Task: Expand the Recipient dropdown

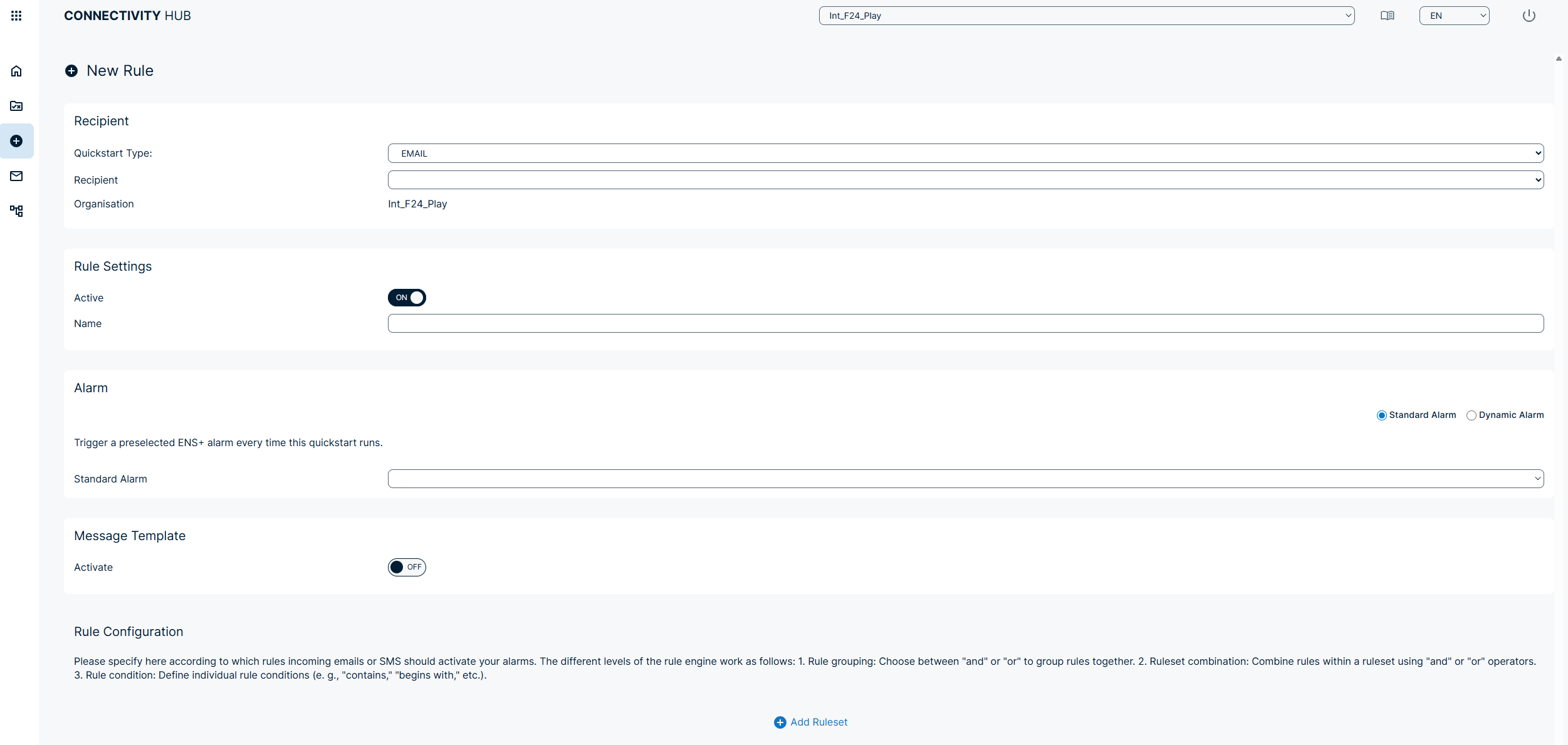Action: point(965,180)
